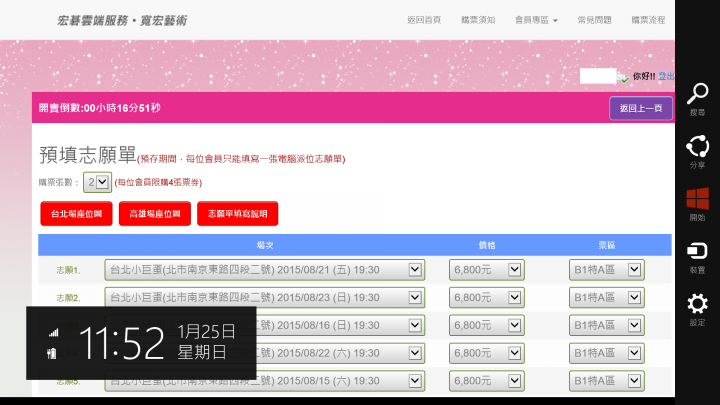Open 志願1 session dropdown (2015/08/21)

click(264, 270)
